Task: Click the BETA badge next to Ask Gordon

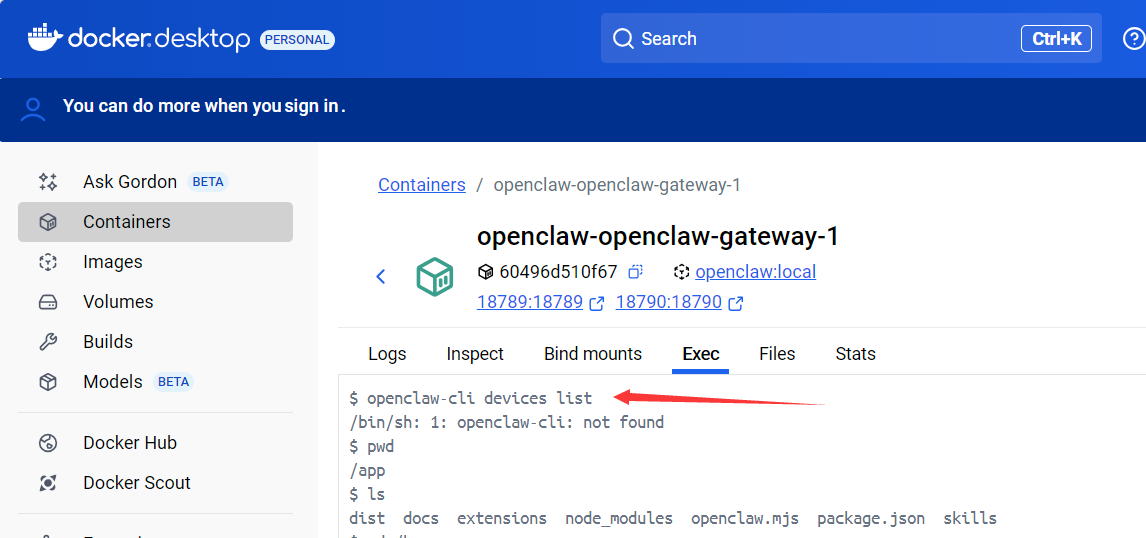Action: [208, 182]
